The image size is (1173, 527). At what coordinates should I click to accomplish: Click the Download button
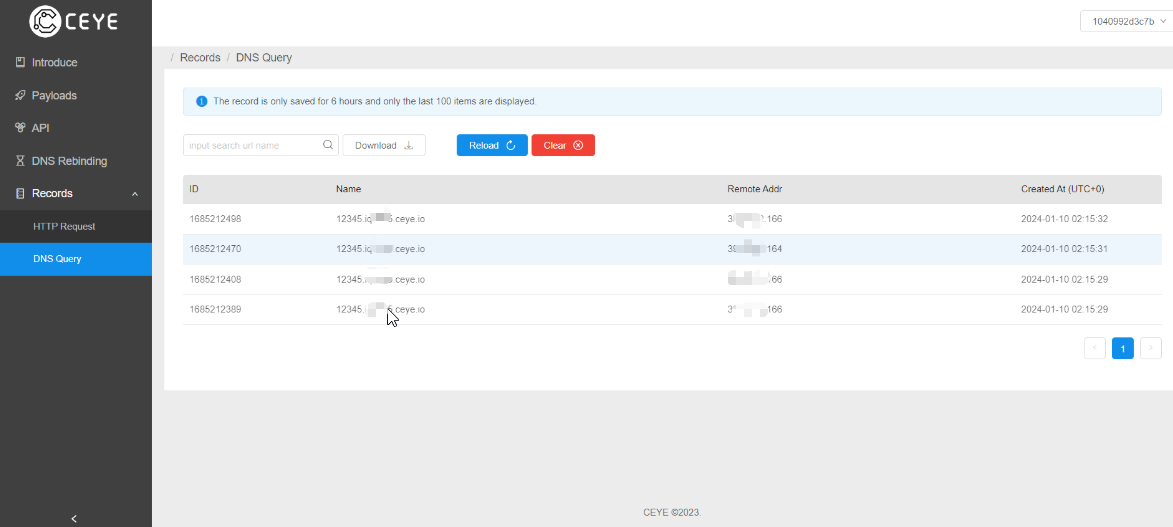pyautogui.click(x=384, y=145)
